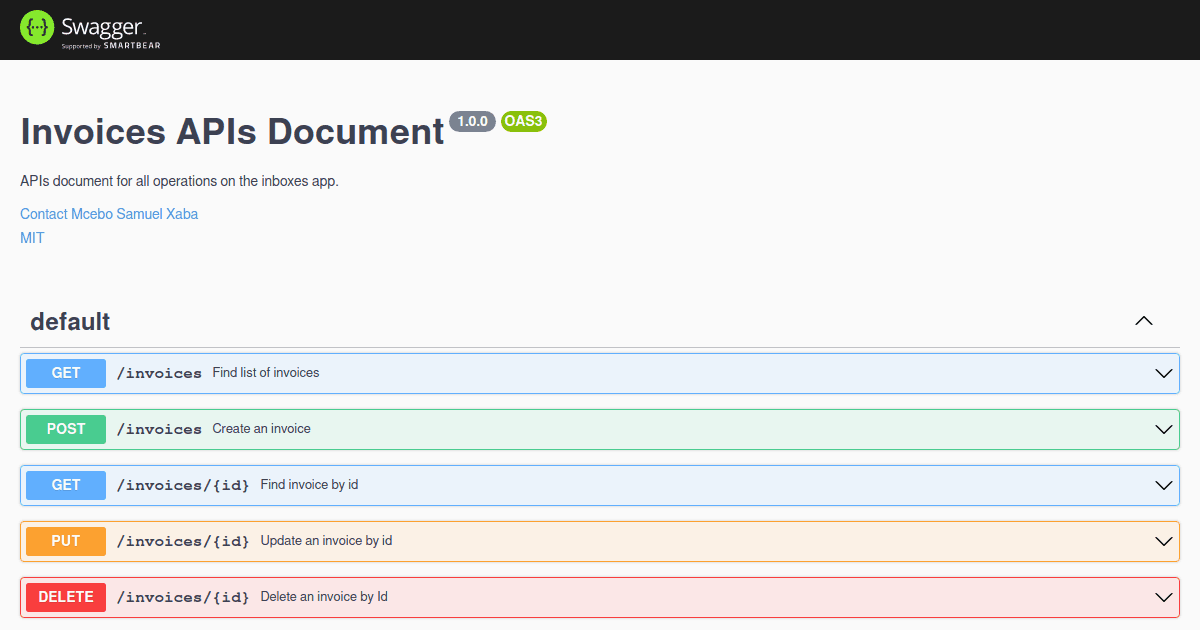Click the OAS3 badge
The height and width of the screenshot is (630, 1200).
point(524,121)
